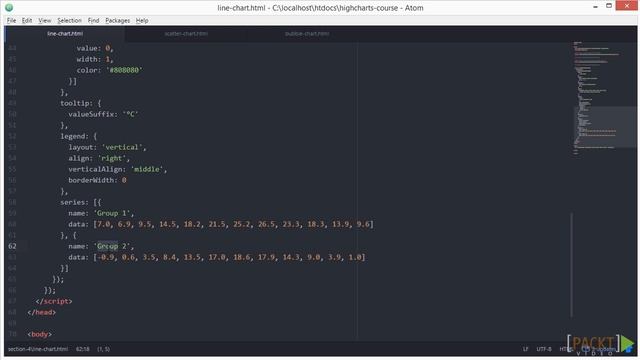The image size is (640, 360).
Task: Open the View menu
Action: tap(44, 20)
